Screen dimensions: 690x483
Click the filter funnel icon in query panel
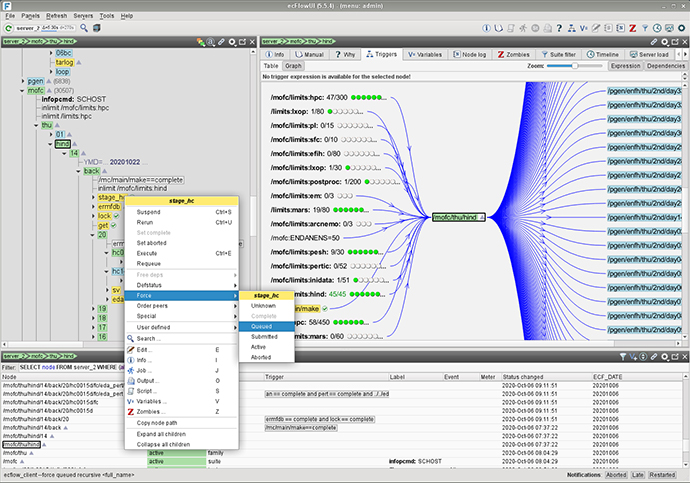tap(622, 357)
